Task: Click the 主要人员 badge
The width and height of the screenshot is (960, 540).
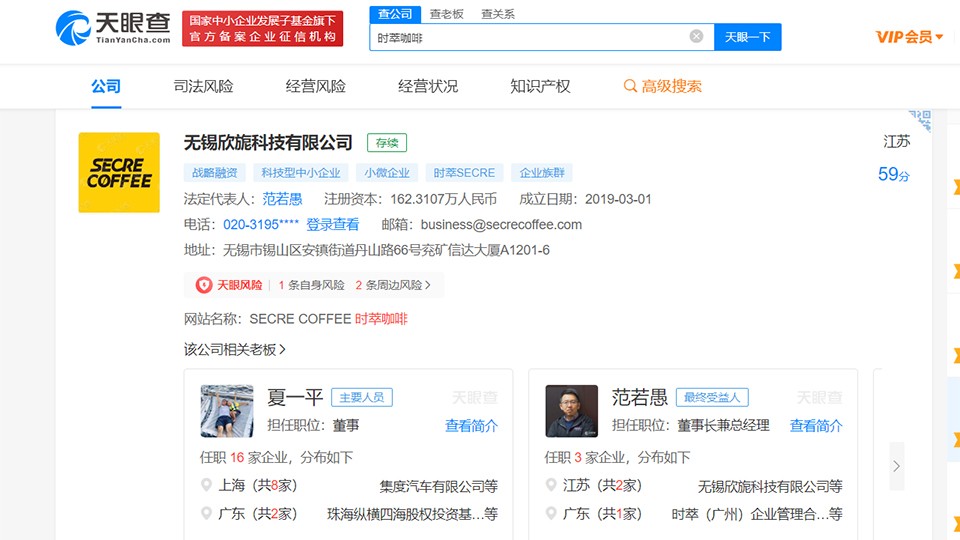Action: pyautogui.click(x=362, y=397)
